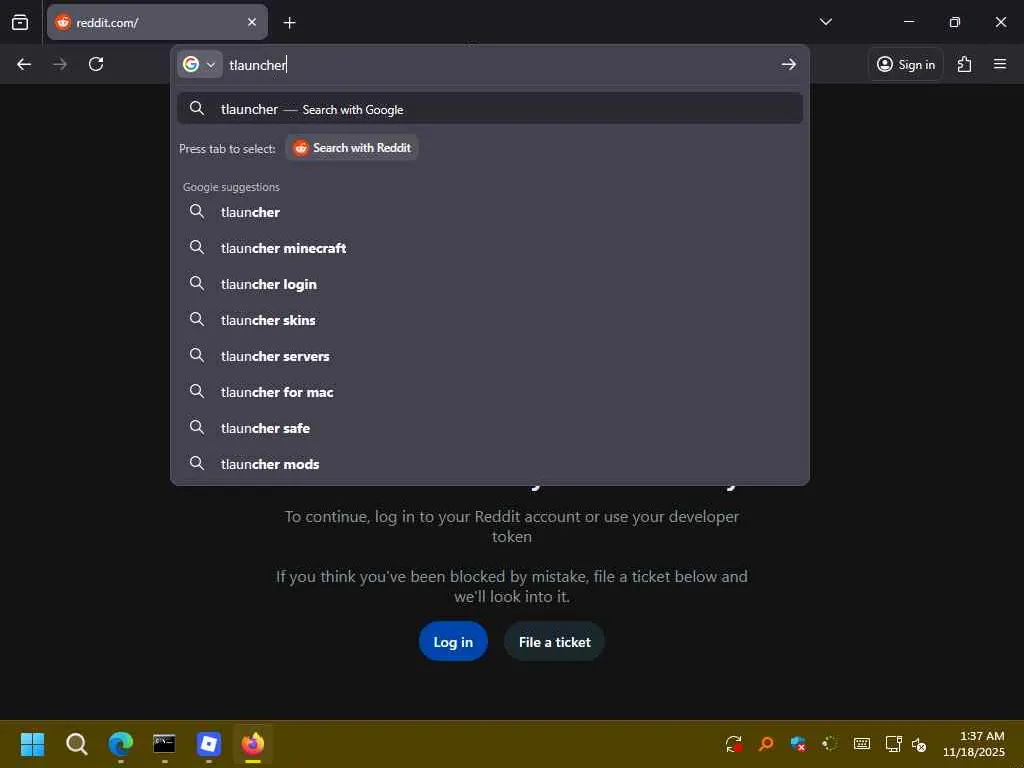Pick the 'tlauncher login' suggestion
The image size is (1024, 768).
point(490,283)
